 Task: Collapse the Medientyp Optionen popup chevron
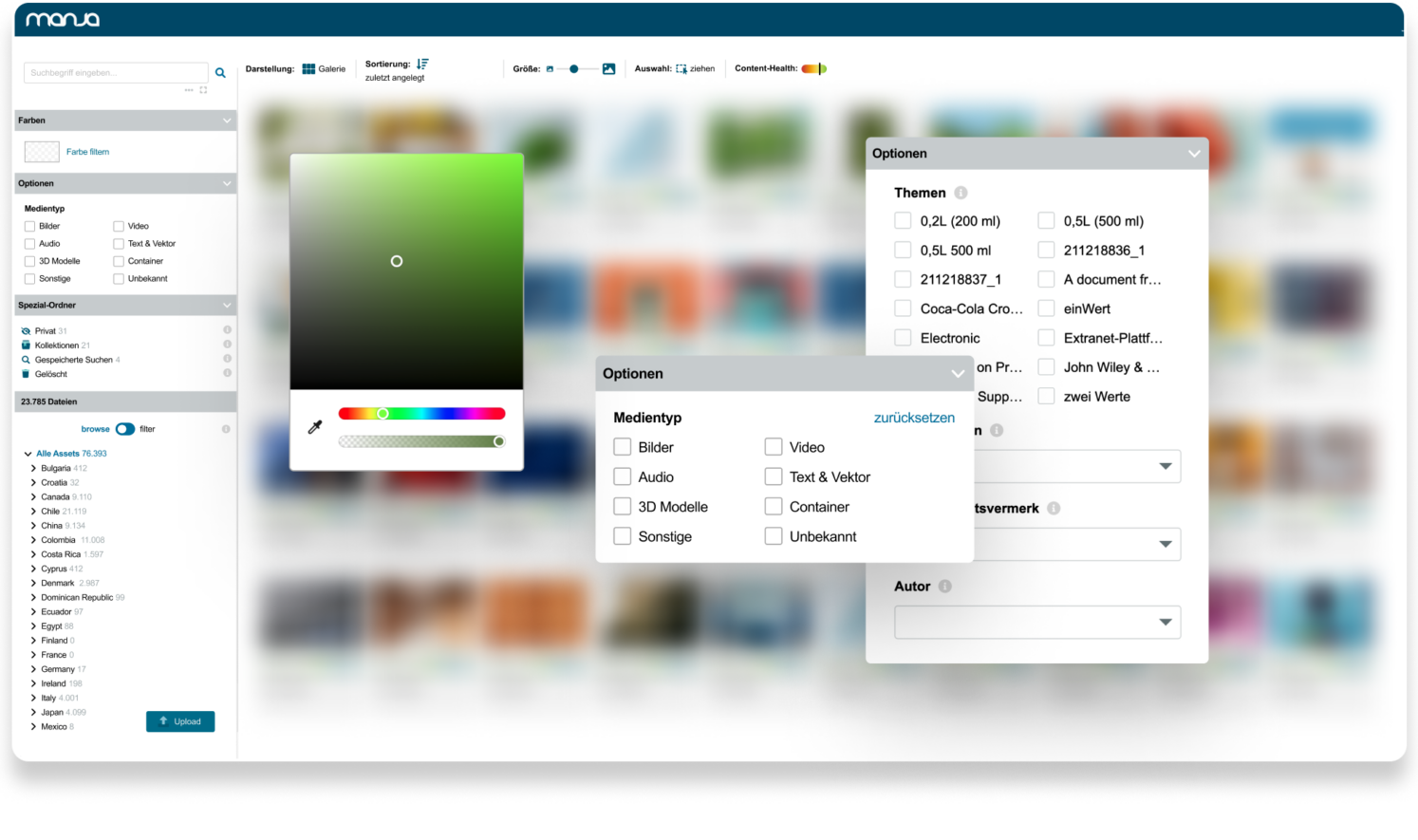tap(958, 374)
